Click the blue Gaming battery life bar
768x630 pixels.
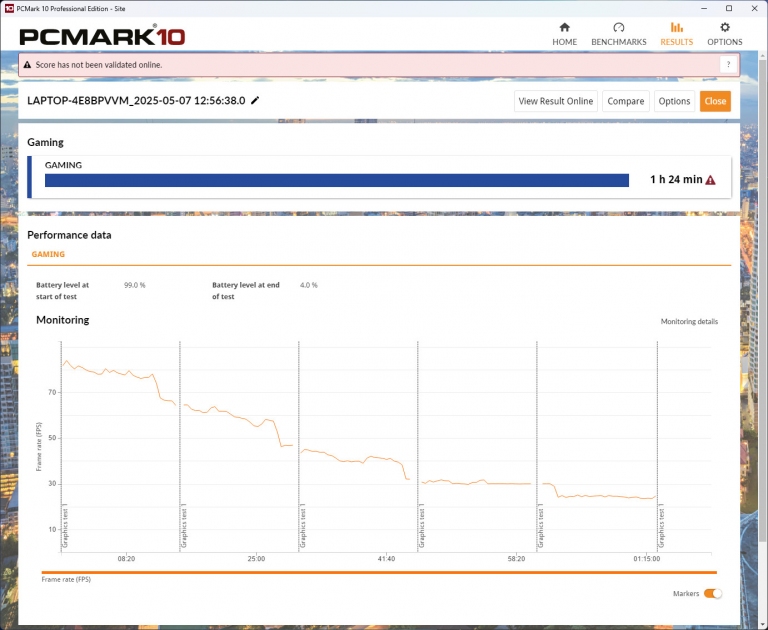point(336,180)
